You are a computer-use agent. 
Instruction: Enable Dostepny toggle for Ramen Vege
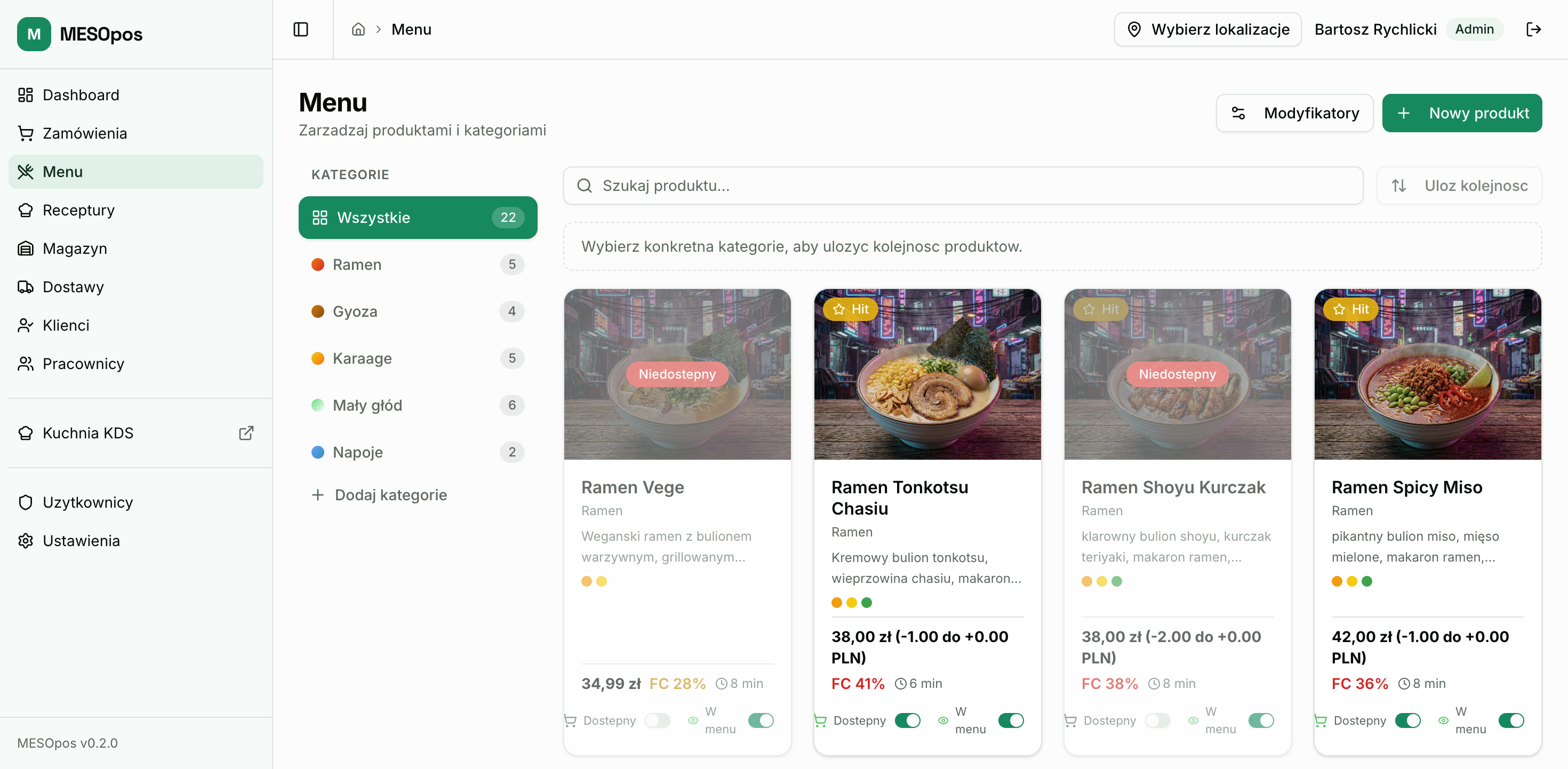point(658,721)
